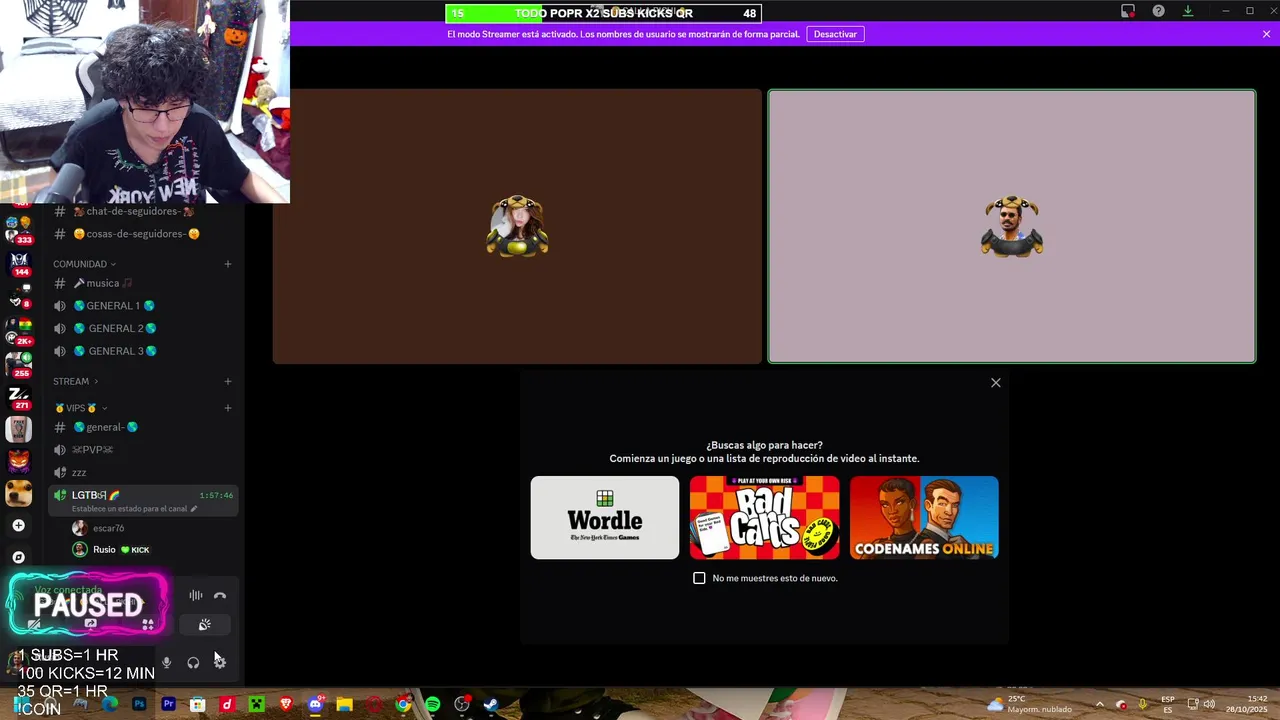This screenshot has width=1280, height=720.
Task: Dismiss the purple Streamer mode banner
Action: coord(1266,34)
